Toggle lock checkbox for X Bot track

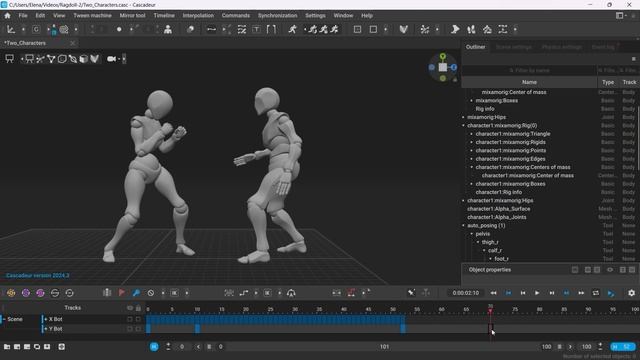click(x=138, y=319)
